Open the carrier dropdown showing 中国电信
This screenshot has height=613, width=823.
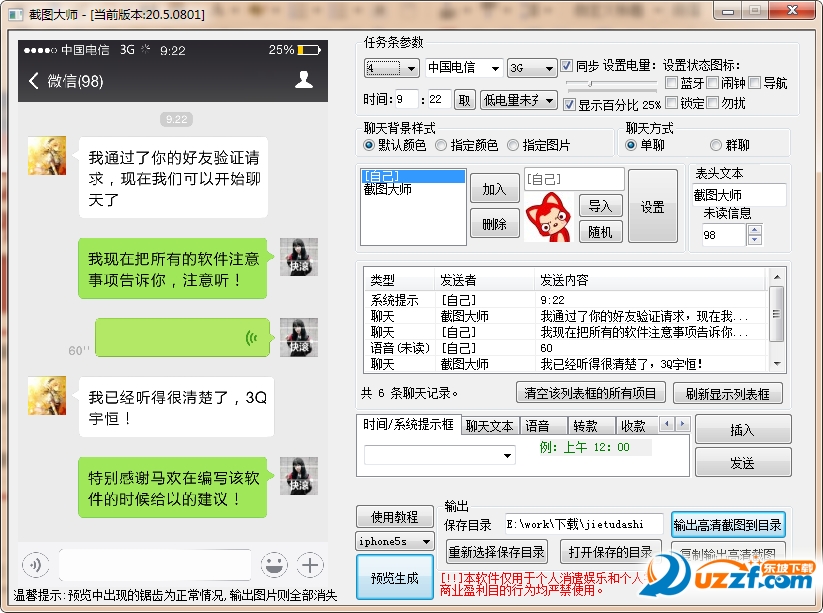tap(464, 68)
